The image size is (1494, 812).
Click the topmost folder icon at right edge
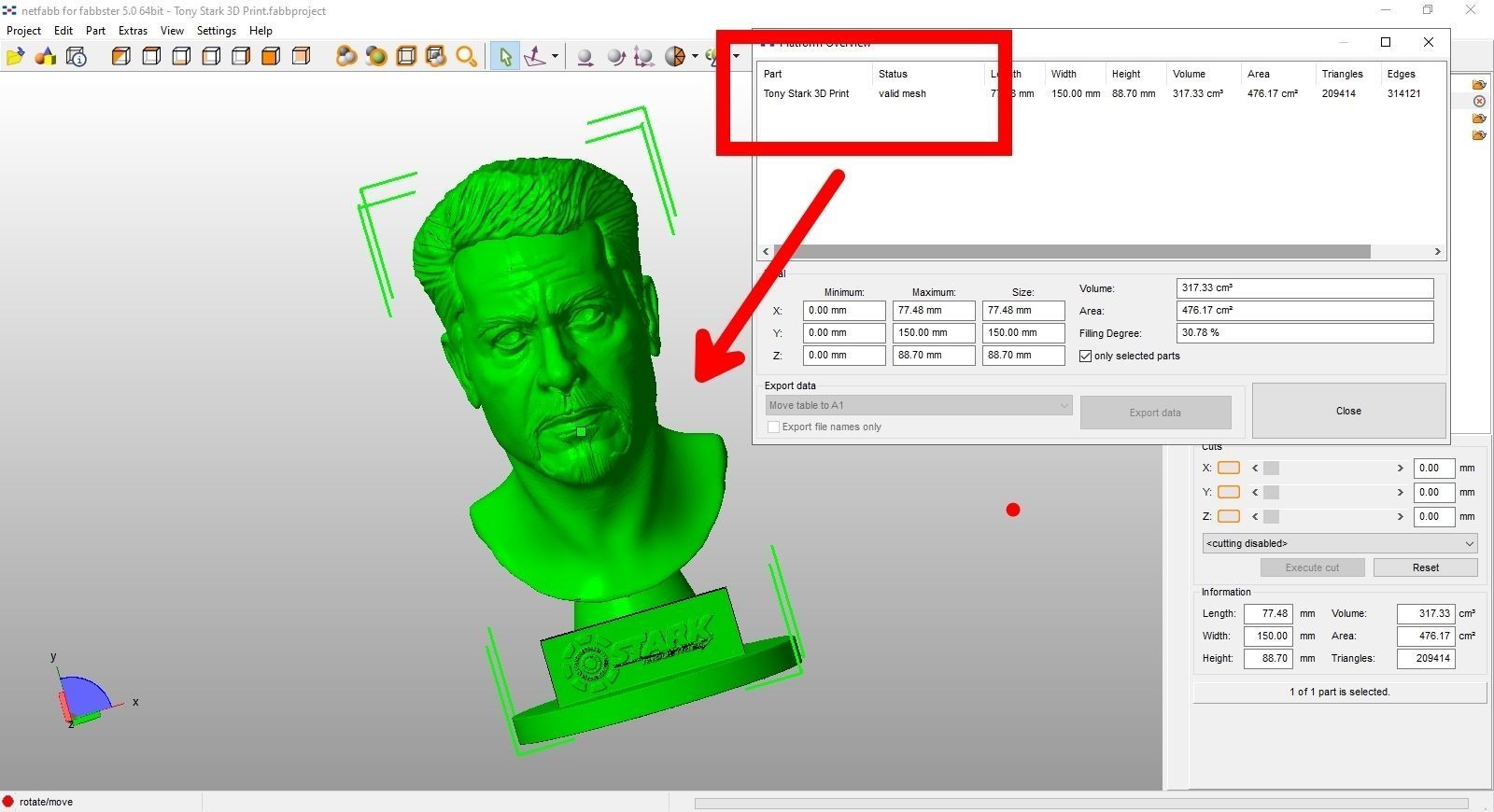pos(1479,85)
